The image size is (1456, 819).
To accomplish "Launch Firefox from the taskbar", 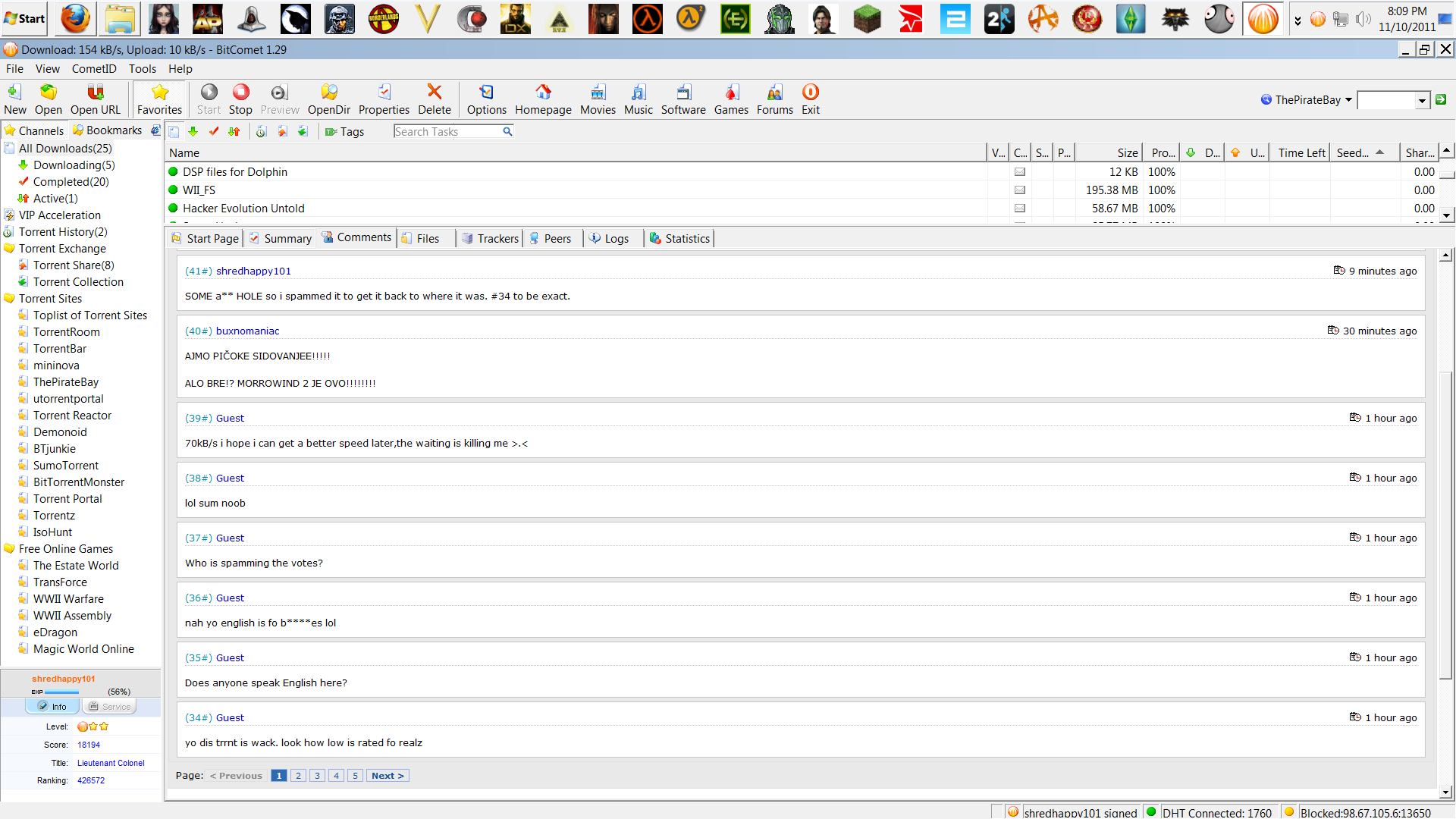I will point(74,18).
